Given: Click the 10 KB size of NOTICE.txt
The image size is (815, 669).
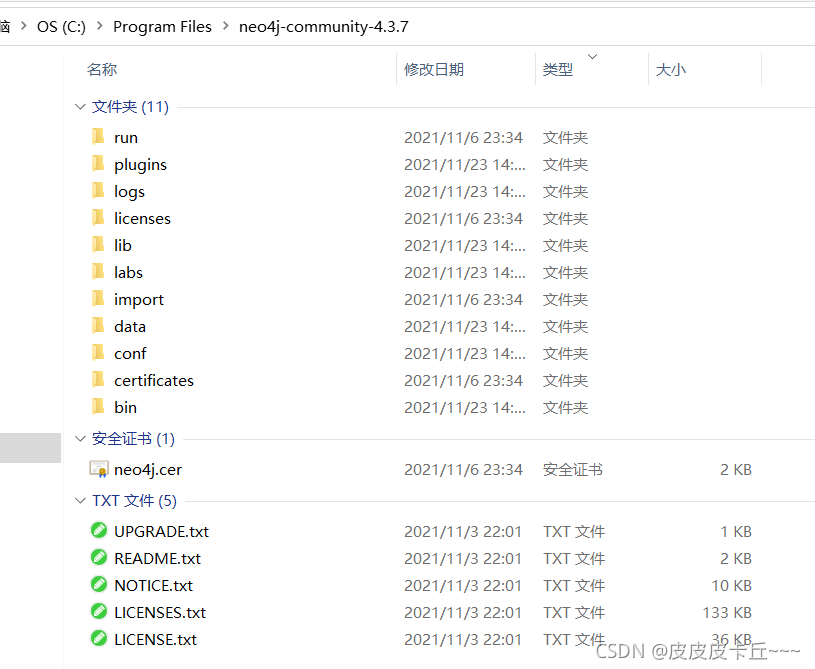Looking at the screenshot, I should tap(731, 585).
